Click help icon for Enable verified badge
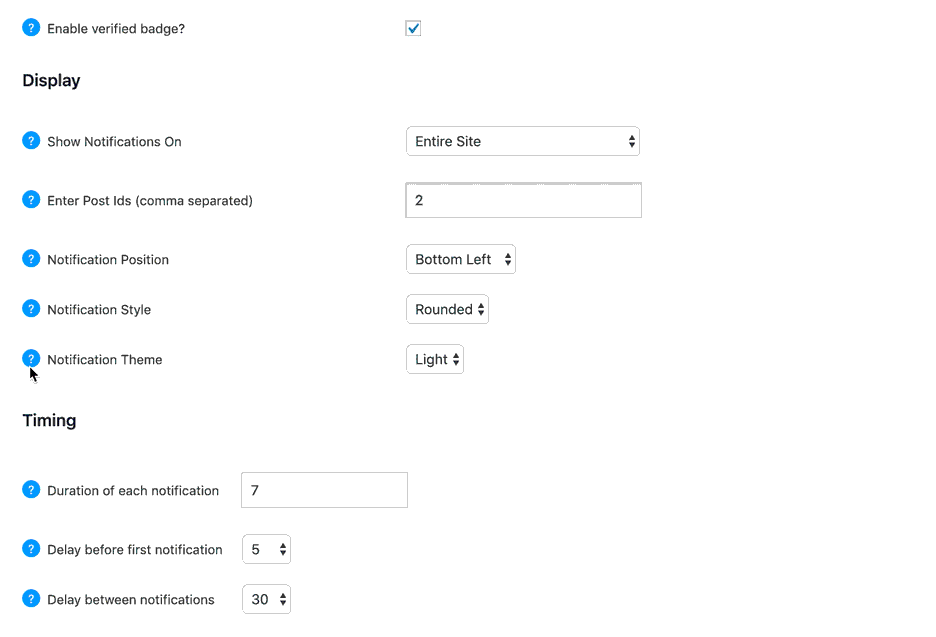 coord(31,28)
